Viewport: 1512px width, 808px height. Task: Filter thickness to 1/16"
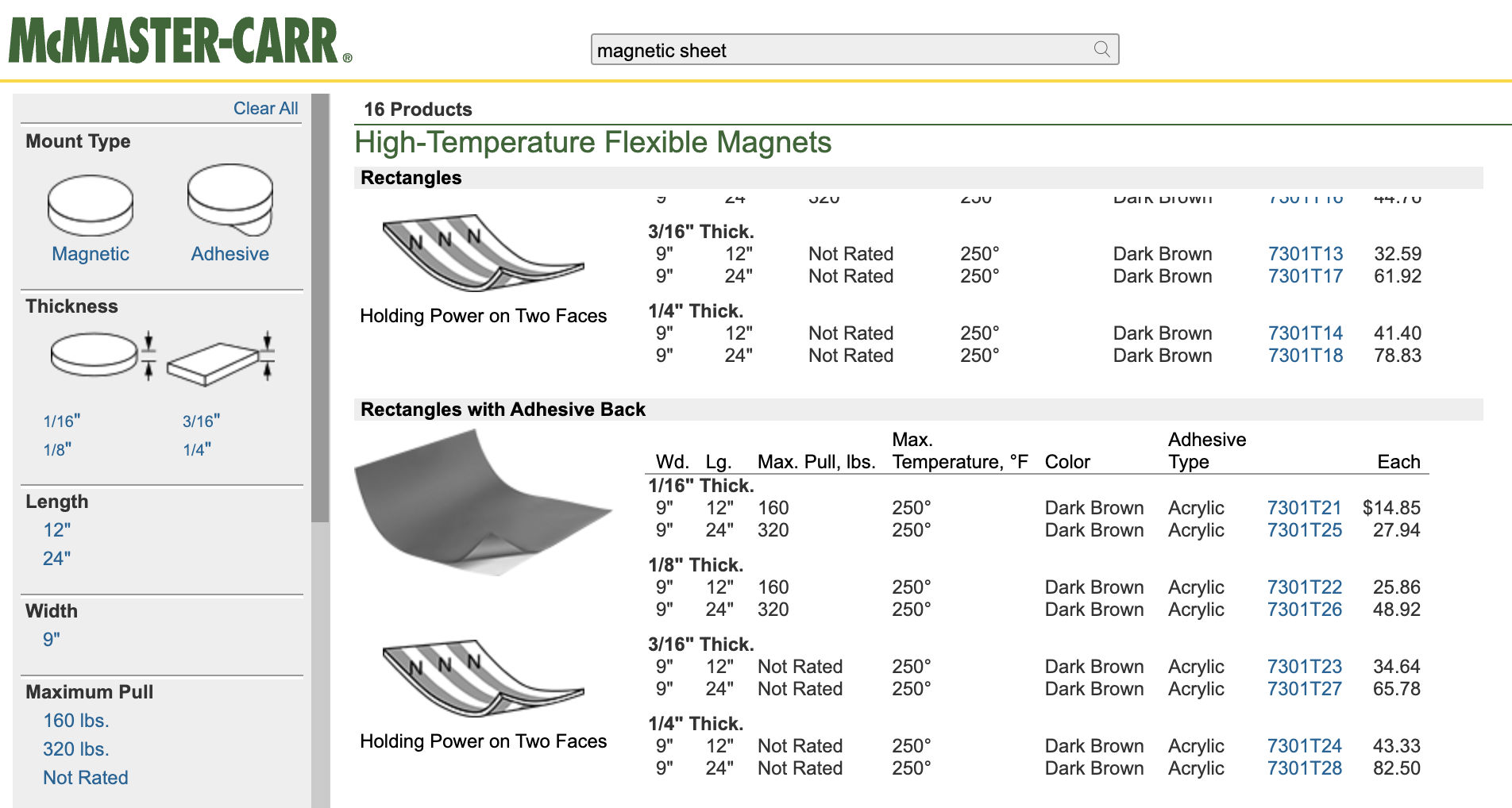coord(62,421)
